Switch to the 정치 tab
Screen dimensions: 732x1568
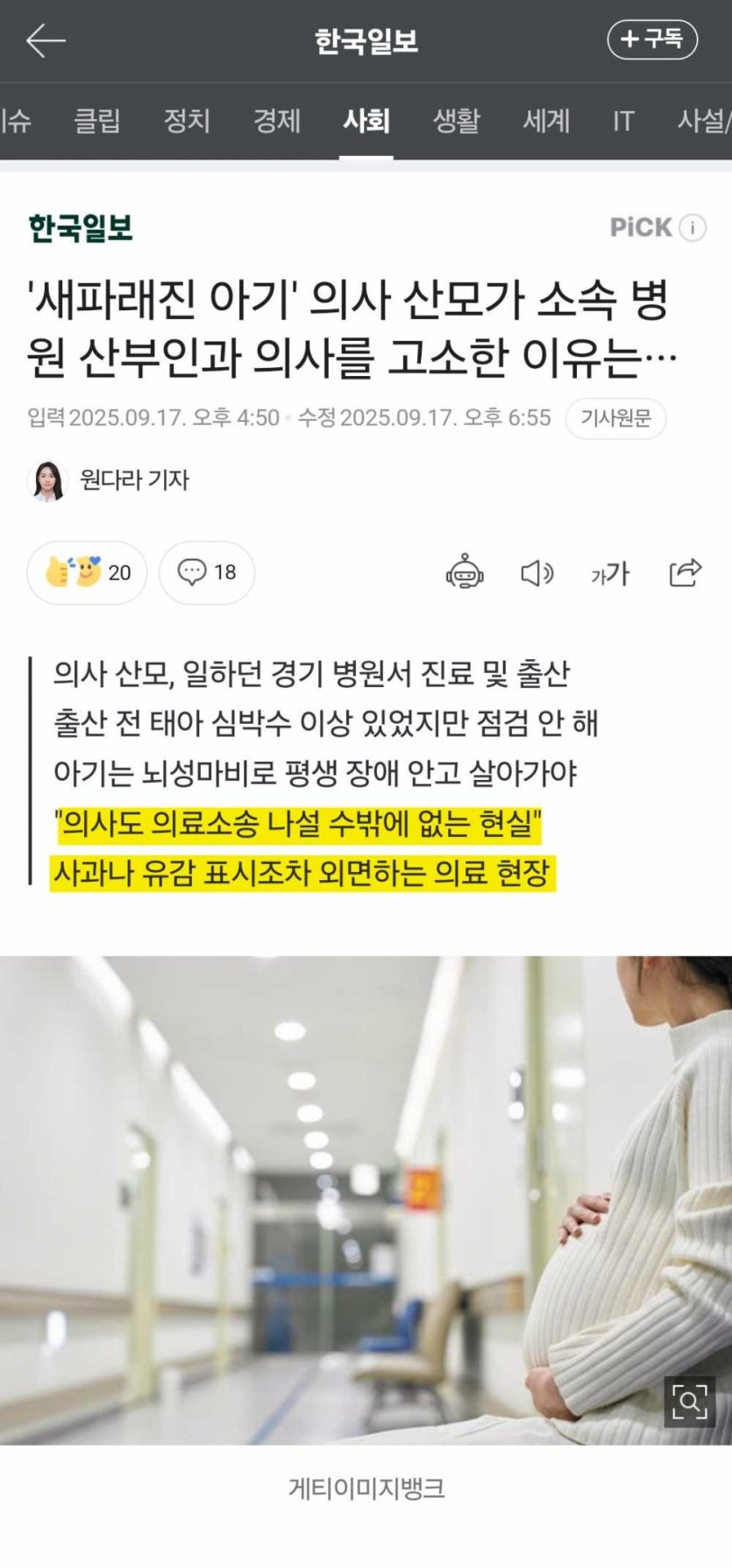click(x=187, y=120)
